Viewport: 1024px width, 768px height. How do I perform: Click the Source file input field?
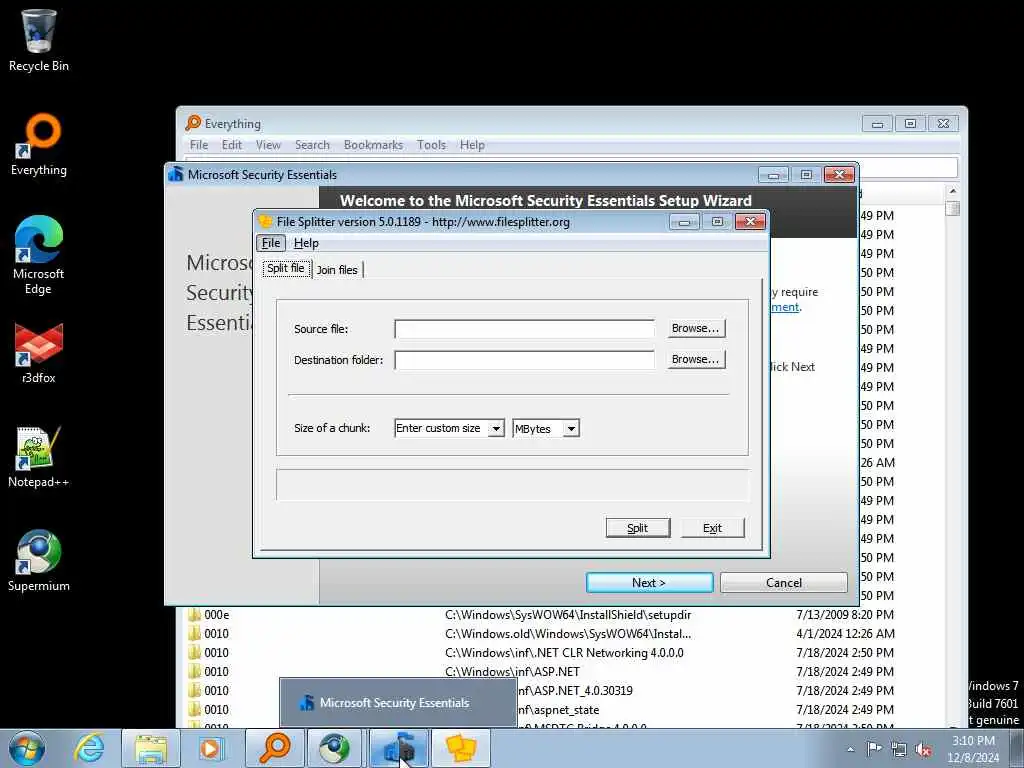click(524, 328)
